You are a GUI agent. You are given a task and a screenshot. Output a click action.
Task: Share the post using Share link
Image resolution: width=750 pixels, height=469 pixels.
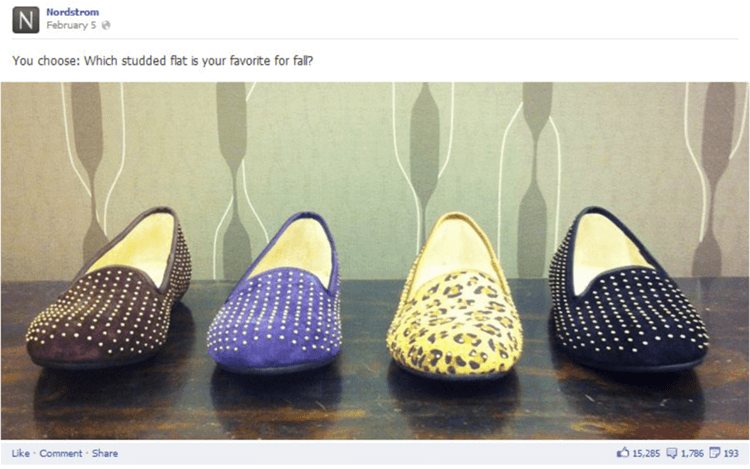pyautogui.click(x=105, y=453)
